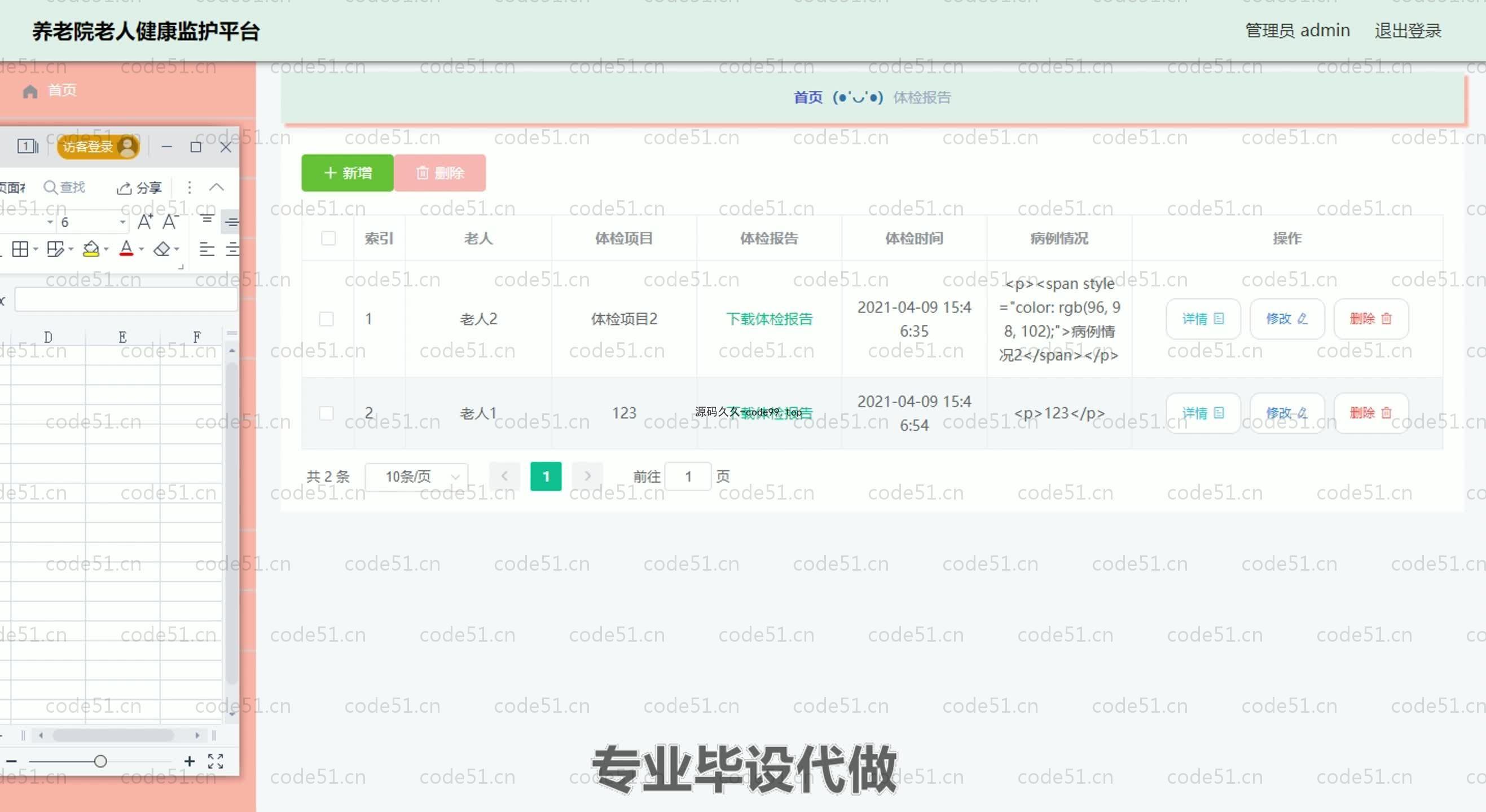
Task: Open the font color dropdown arrow
Action: click(x=142, y=250)
